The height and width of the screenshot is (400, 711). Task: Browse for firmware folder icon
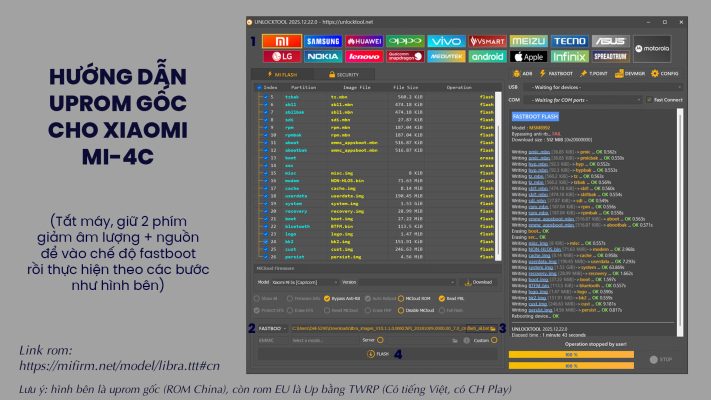tap(492, 327)
